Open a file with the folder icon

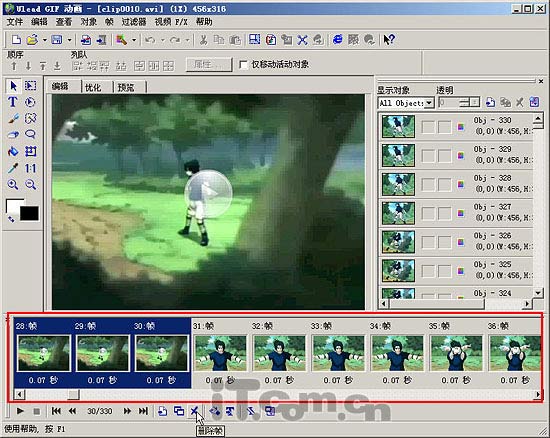click(x=32, y=40)
